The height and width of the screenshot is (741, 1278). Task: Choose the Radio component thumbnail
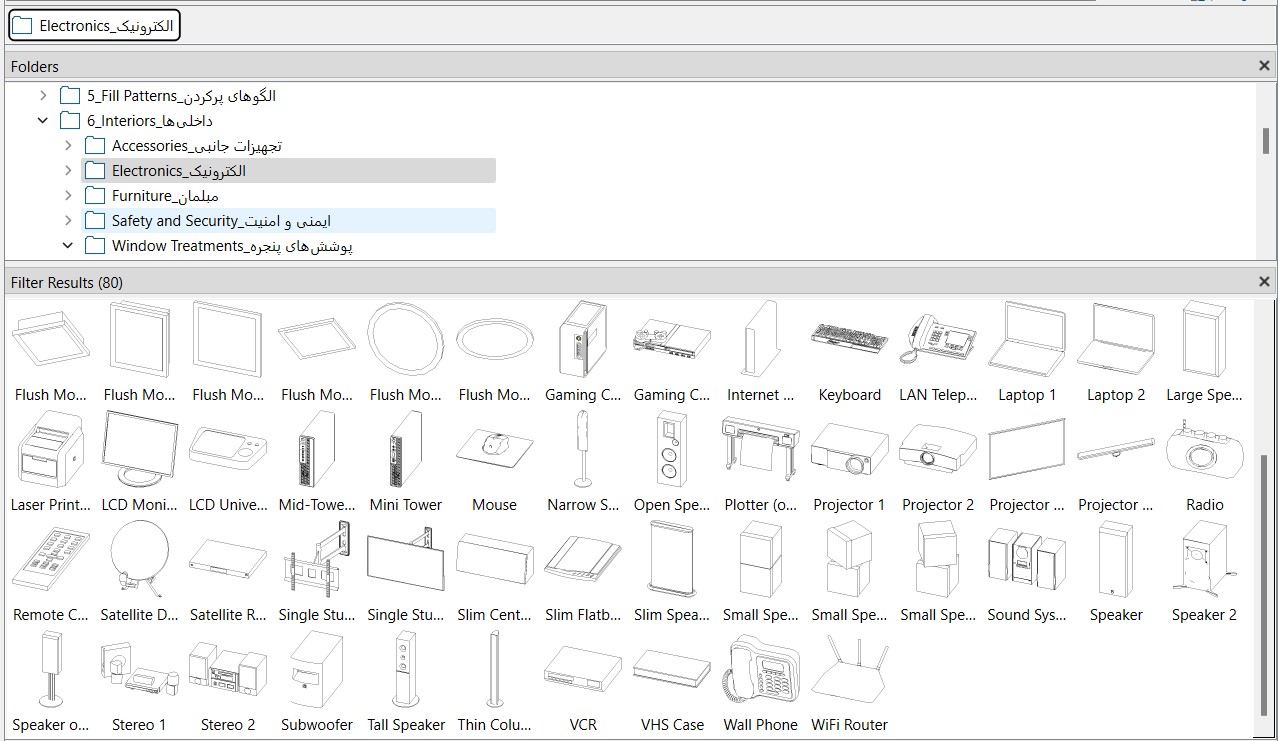(x=1204, y=450)
